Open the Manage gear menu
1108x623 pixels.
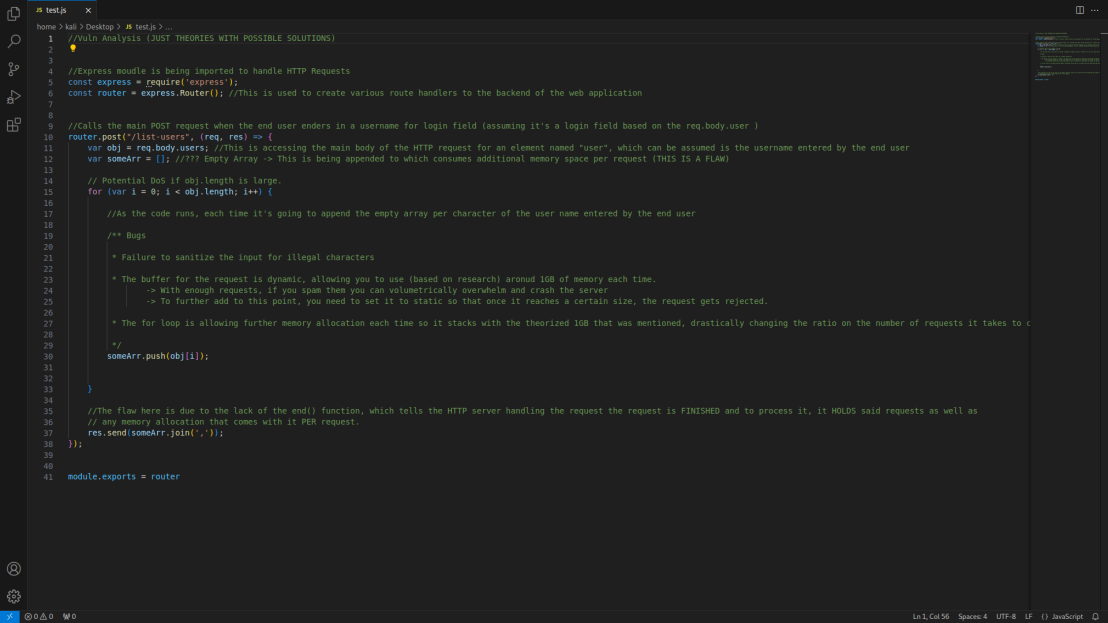click(x=14, y=597)
